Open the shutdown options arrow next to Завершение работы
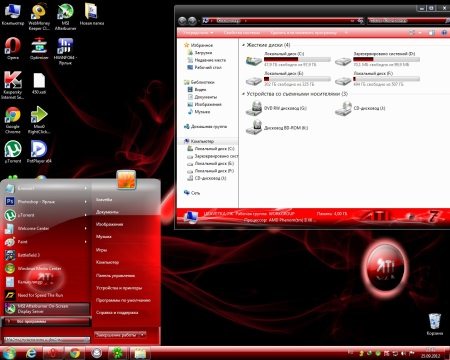 [142, 334]
